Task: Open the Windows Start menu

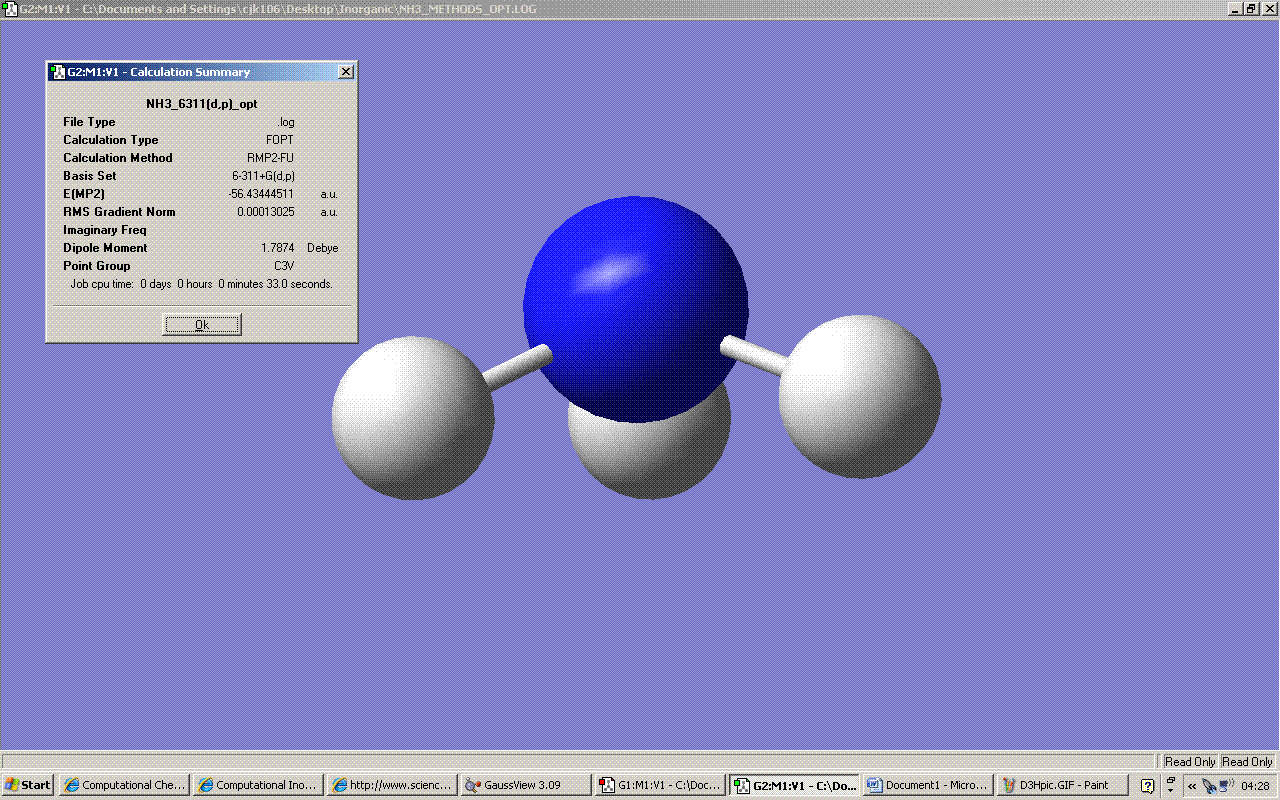Action: [x=28, y=785]
